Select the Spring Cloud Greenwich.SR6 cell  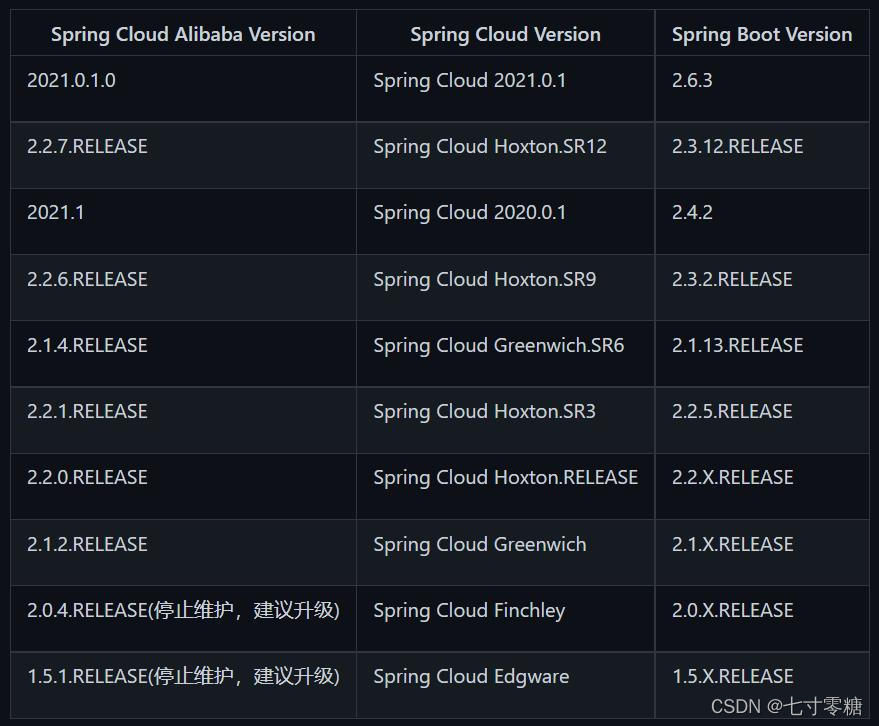tap(499, 346)
